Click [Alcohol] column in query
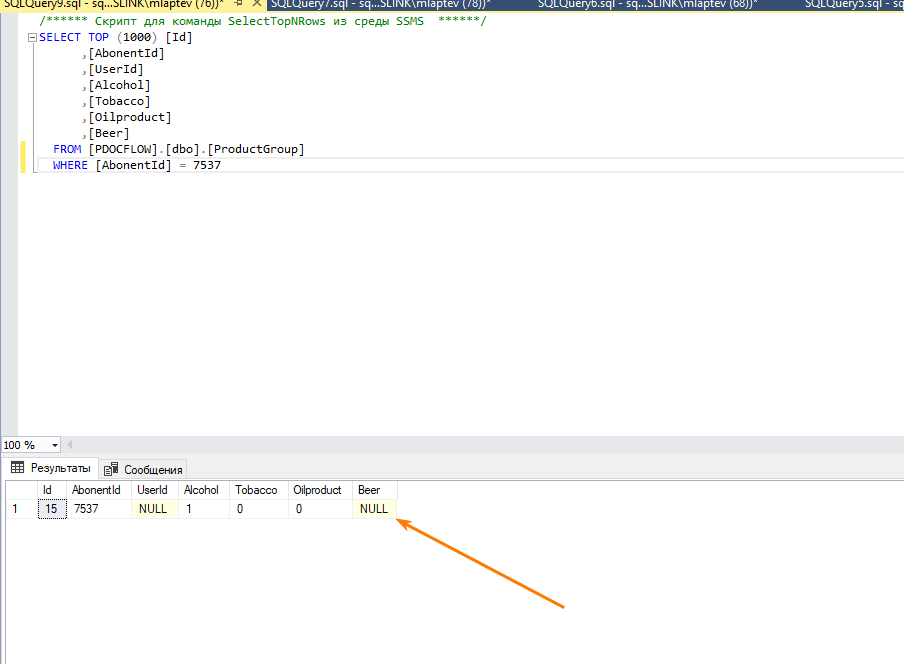The image size is (904, 664). coord(119,85)
